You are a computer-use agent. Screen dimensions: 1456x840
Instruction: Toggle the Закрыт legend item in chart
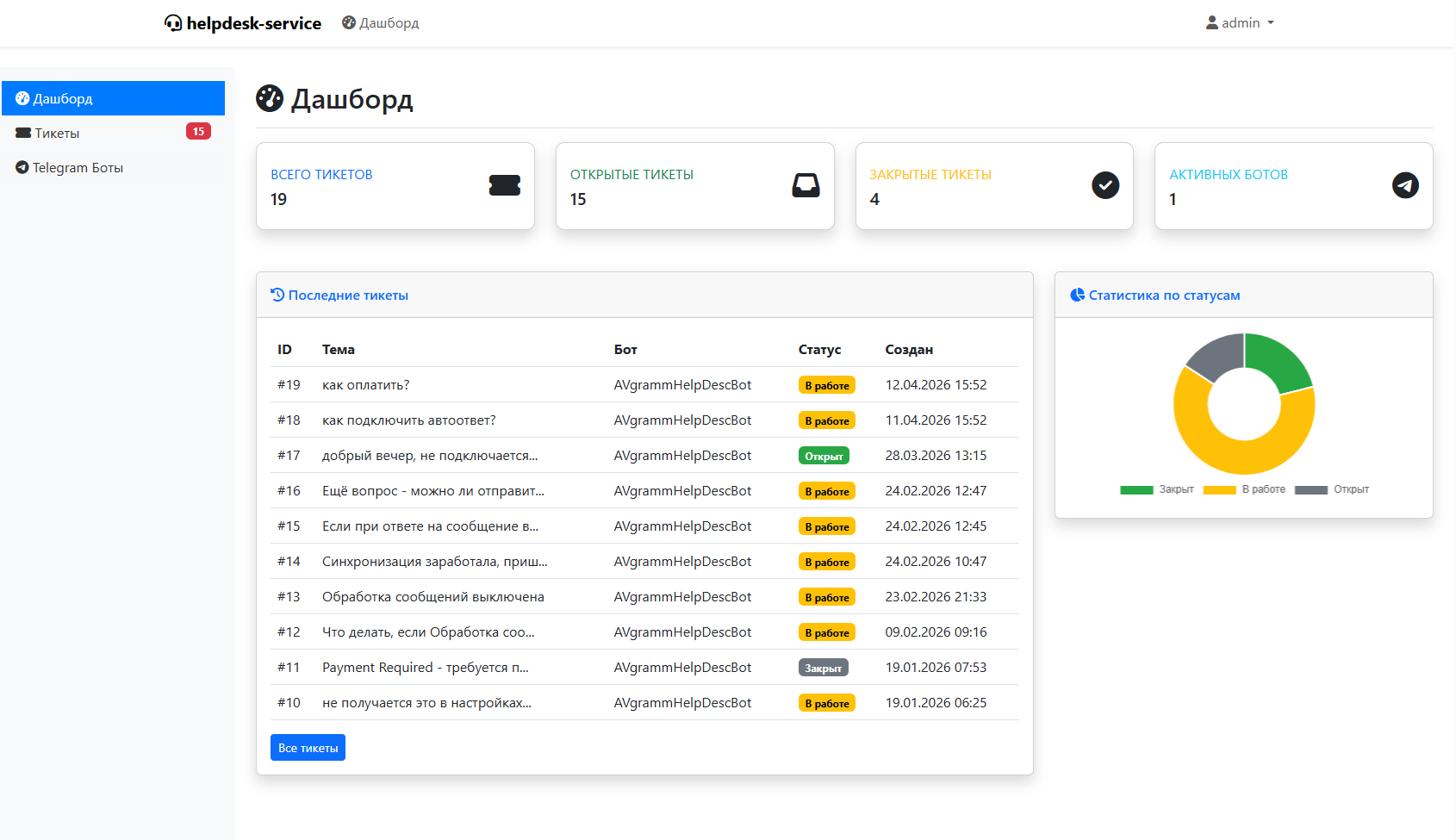click(x=1157, y=489)
